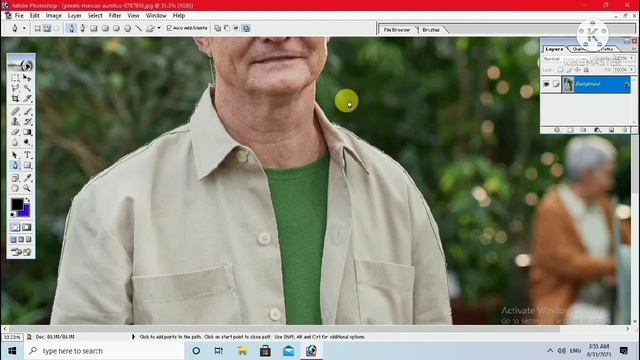Select the Hand tool
This screenshot has height=360, width=640.
[16, 188]
